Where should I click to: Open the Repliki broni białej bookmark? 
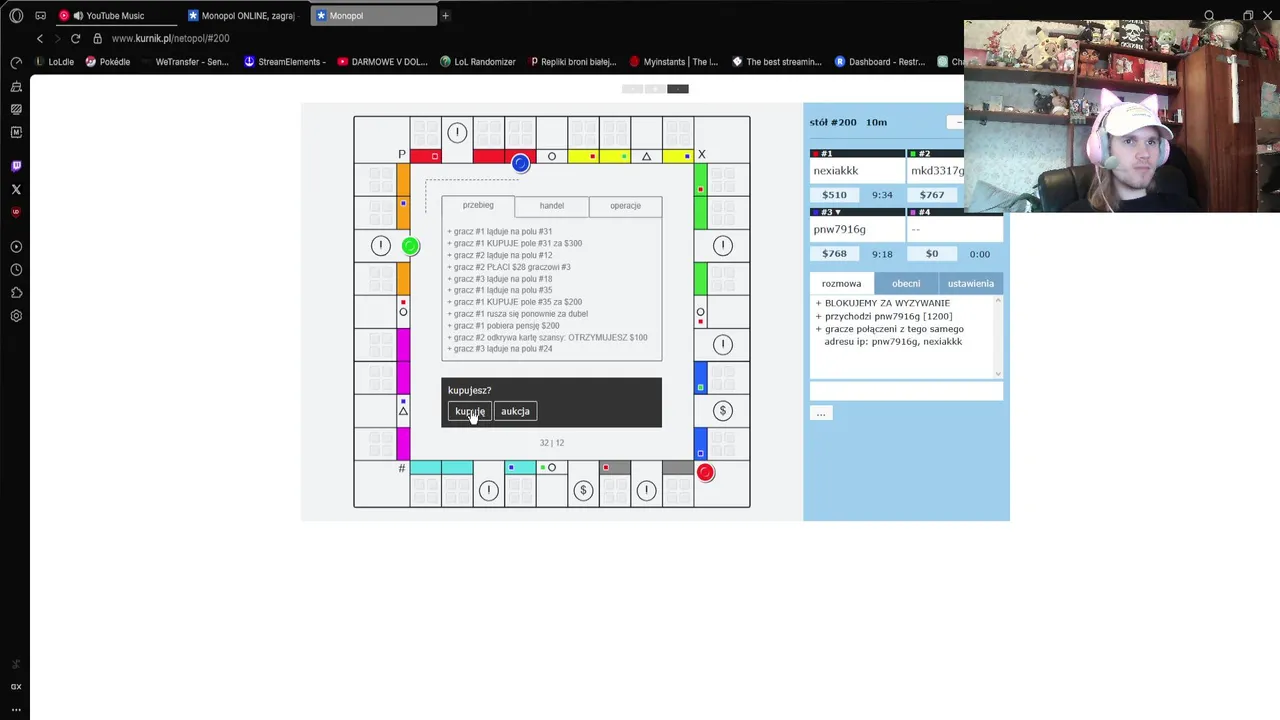pos(573,62)
